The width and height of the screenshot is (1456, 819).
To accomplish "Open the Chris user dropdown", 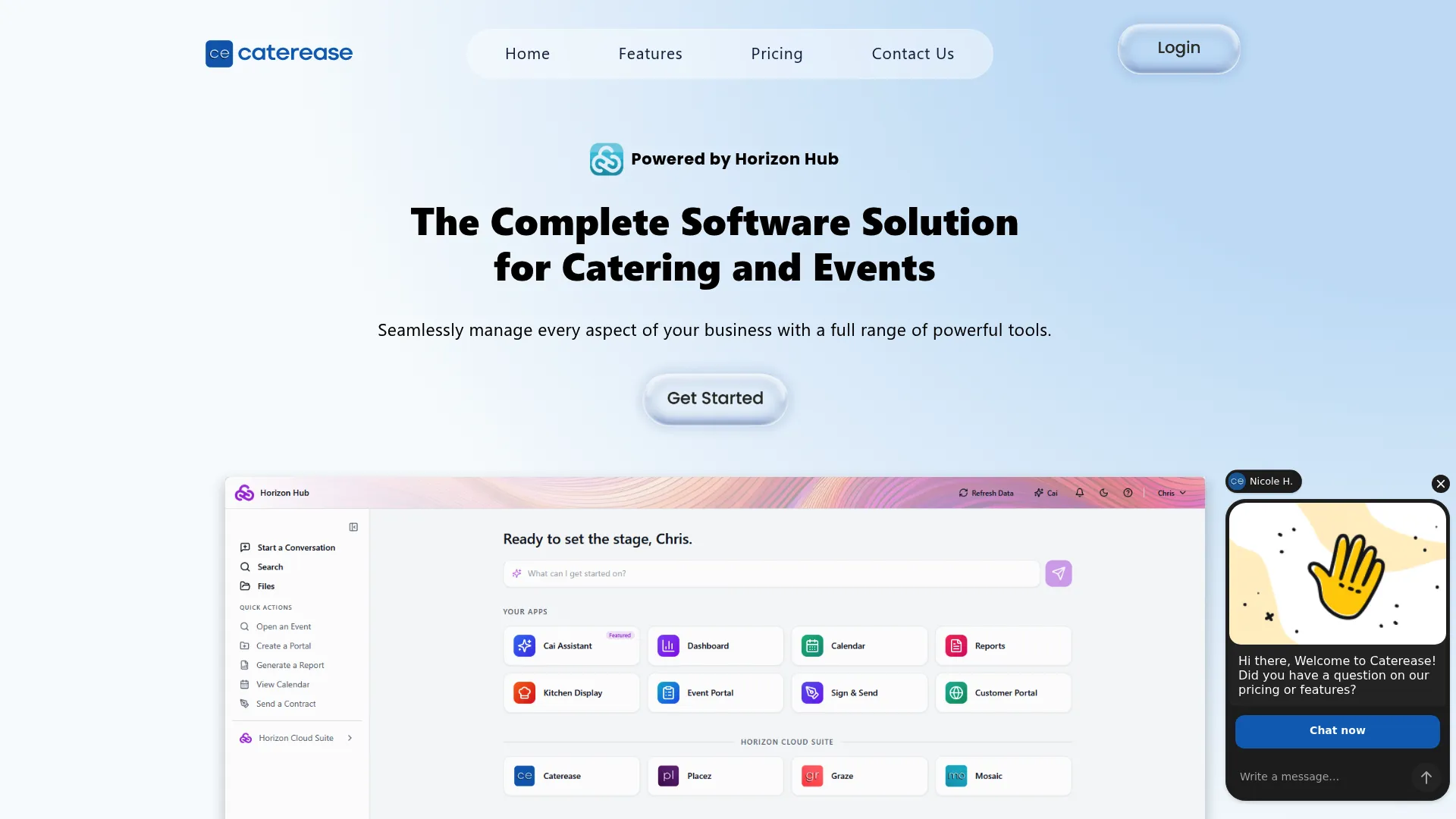I will coord(1172,493).
